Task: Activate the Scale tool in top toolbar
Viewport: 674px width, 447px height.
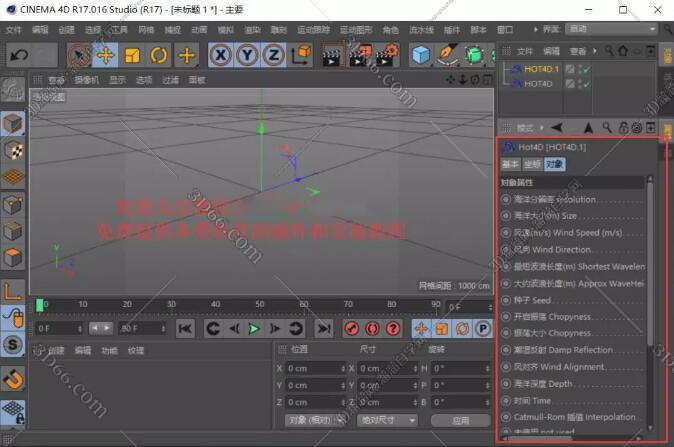Action: click(x=132, y=55)
